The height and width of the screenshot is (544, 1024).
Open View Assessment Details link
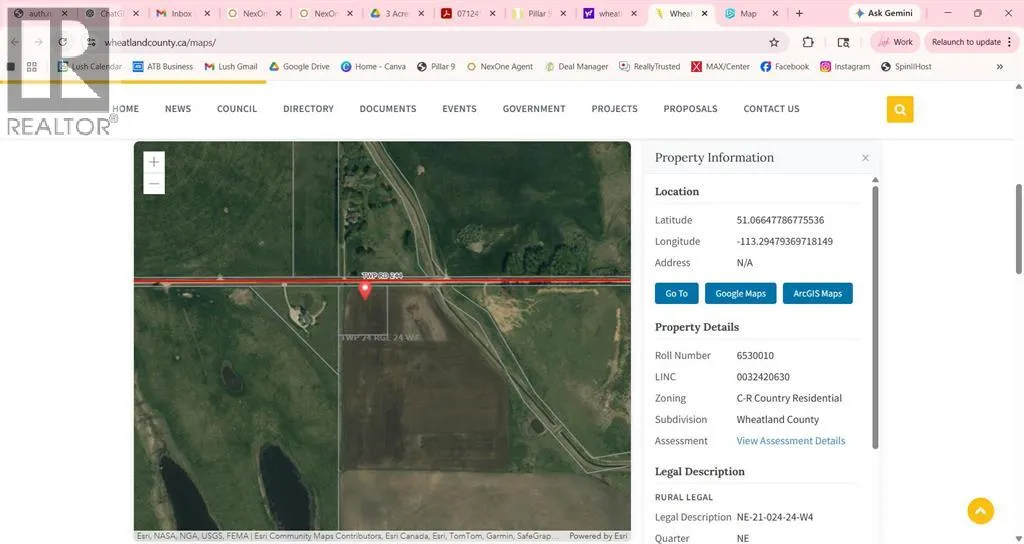790,441
